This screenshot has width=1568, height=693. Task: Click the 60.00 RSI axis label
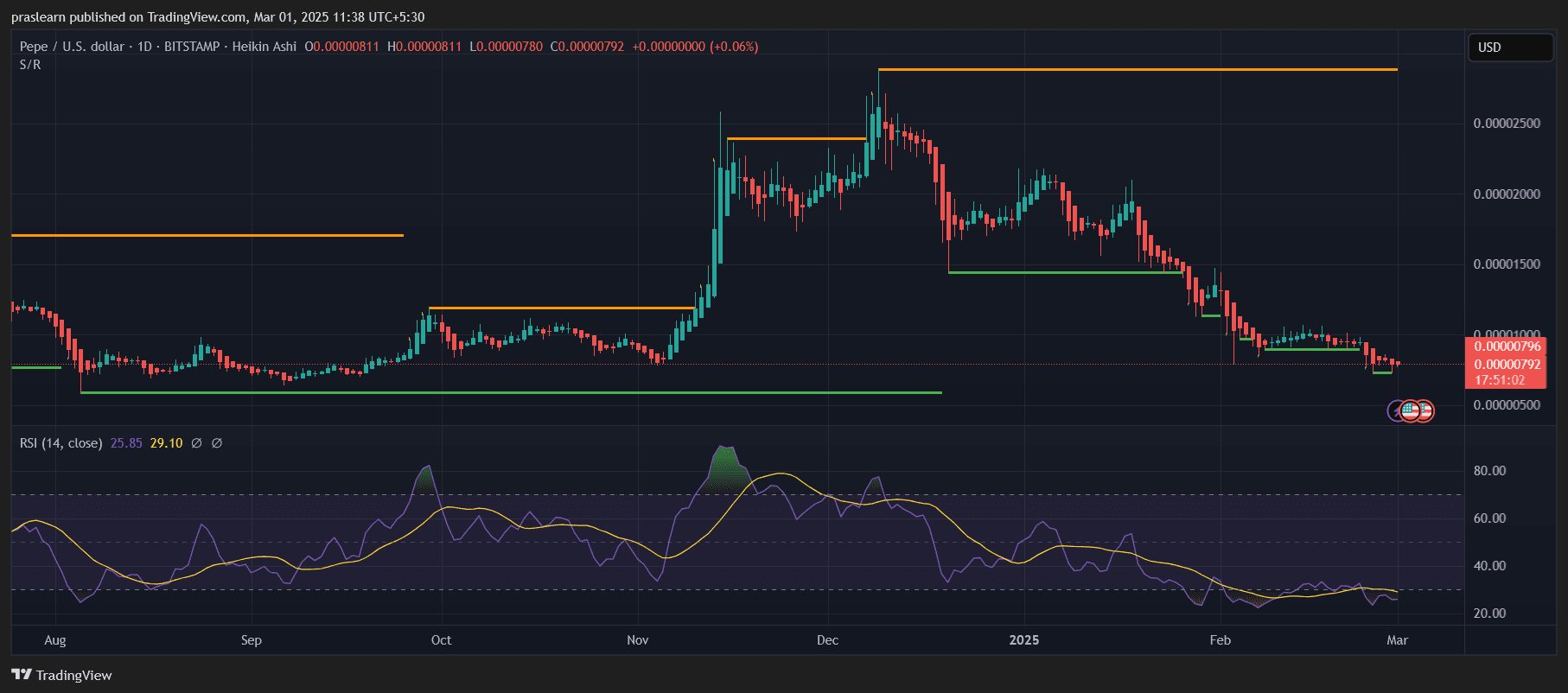[x=1489, y=518]
